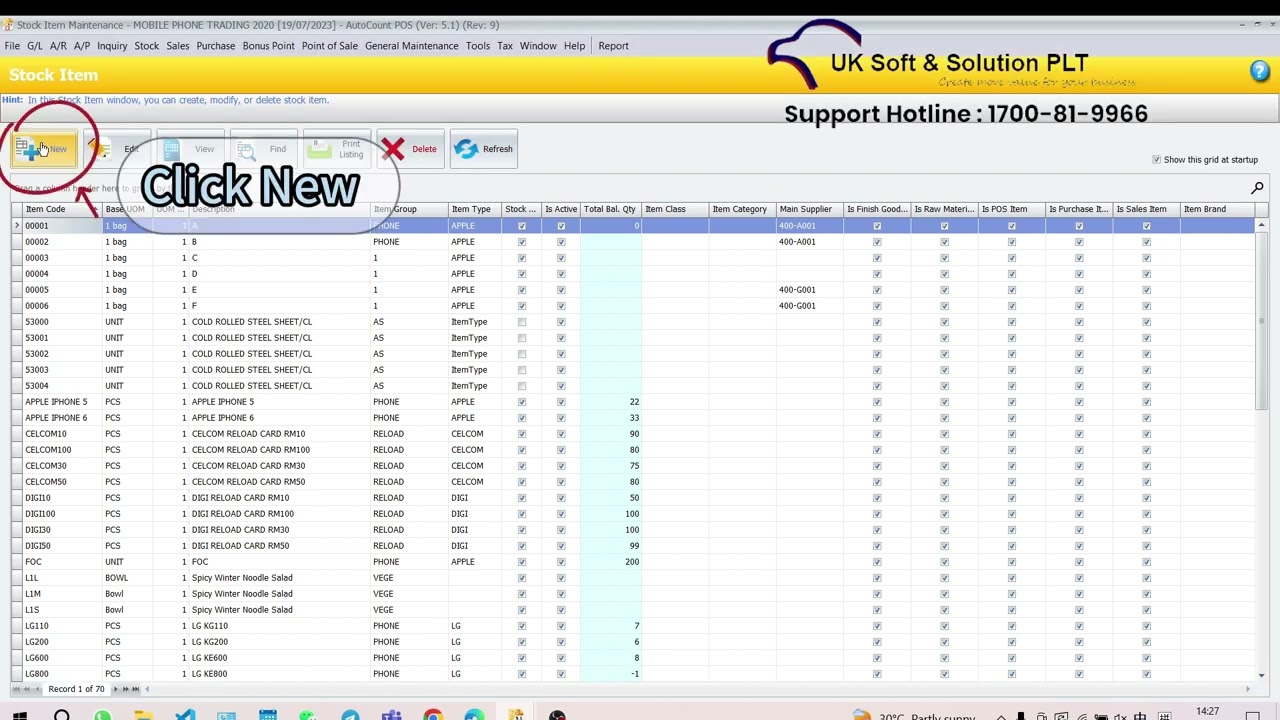Open the Point of Sale menu
Image resolution: width=1280 pixels, height=720 pixels.
pyautogui.click(x=329, y=46)
